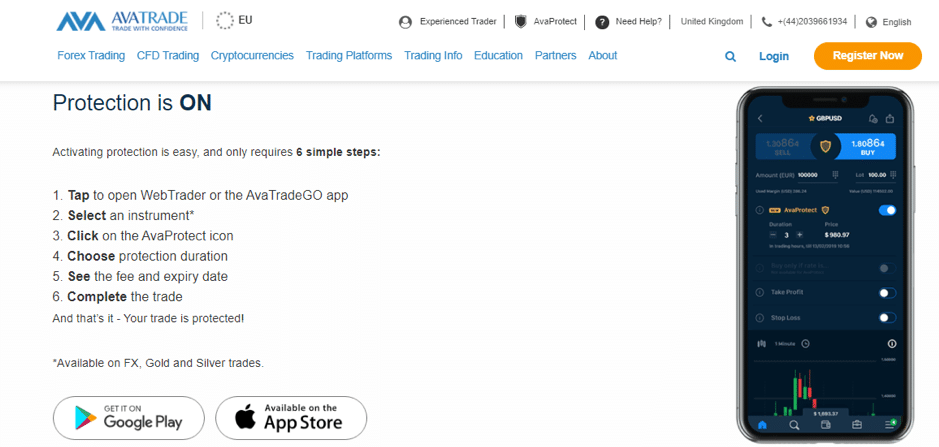
Task: Tap menu icon in phone bottom bar
Action: [x=890, y=424]
